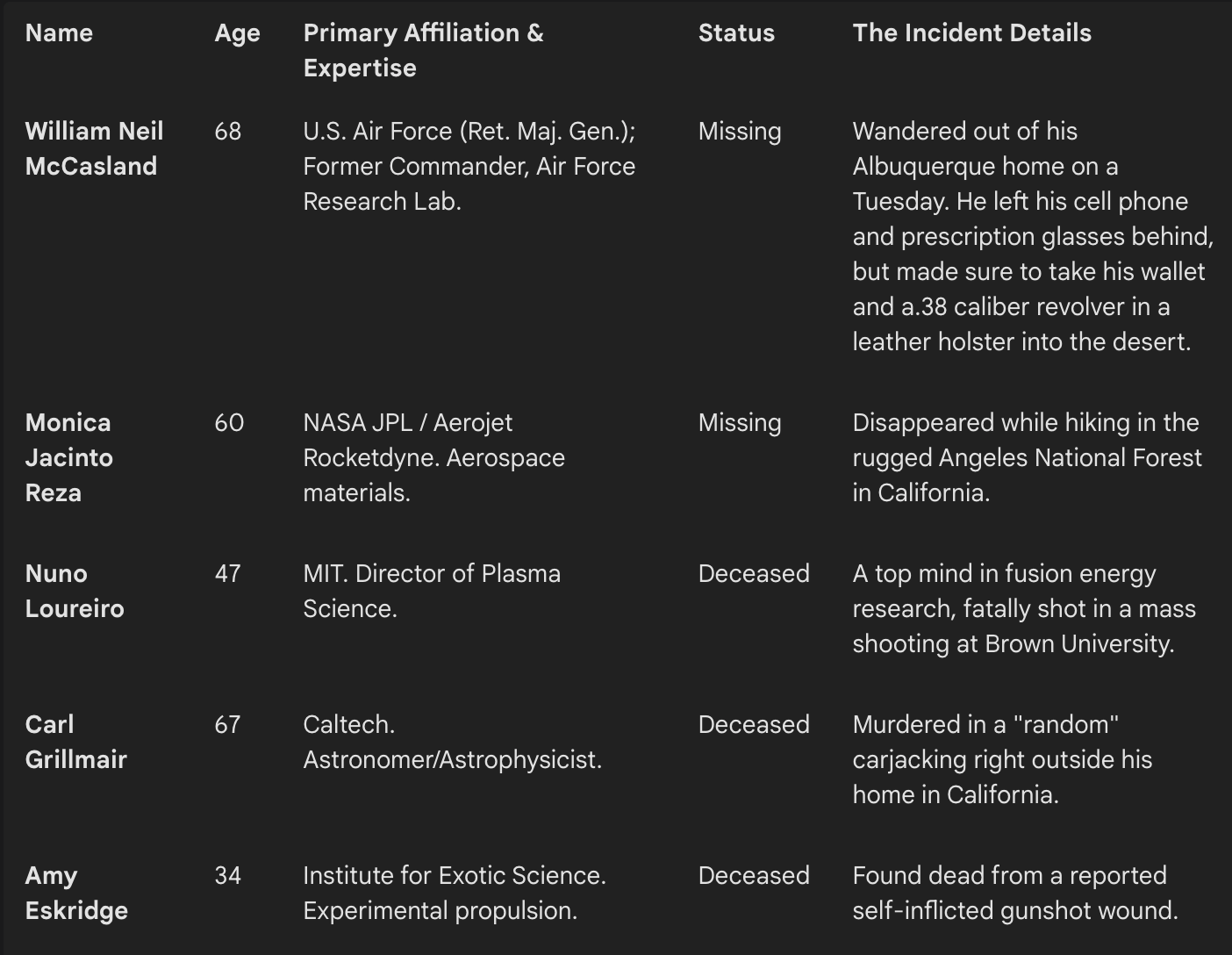1232x955 pixels.
Task: Click the age value 47
Action: (227, 574)
